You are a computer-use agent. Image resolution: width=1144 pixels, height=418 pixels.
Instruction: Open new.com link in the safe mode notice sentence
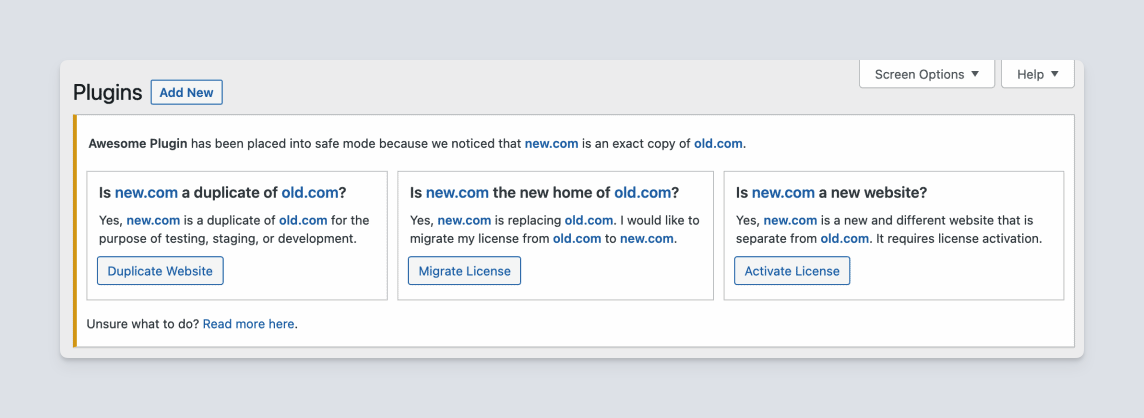[552, 144]
